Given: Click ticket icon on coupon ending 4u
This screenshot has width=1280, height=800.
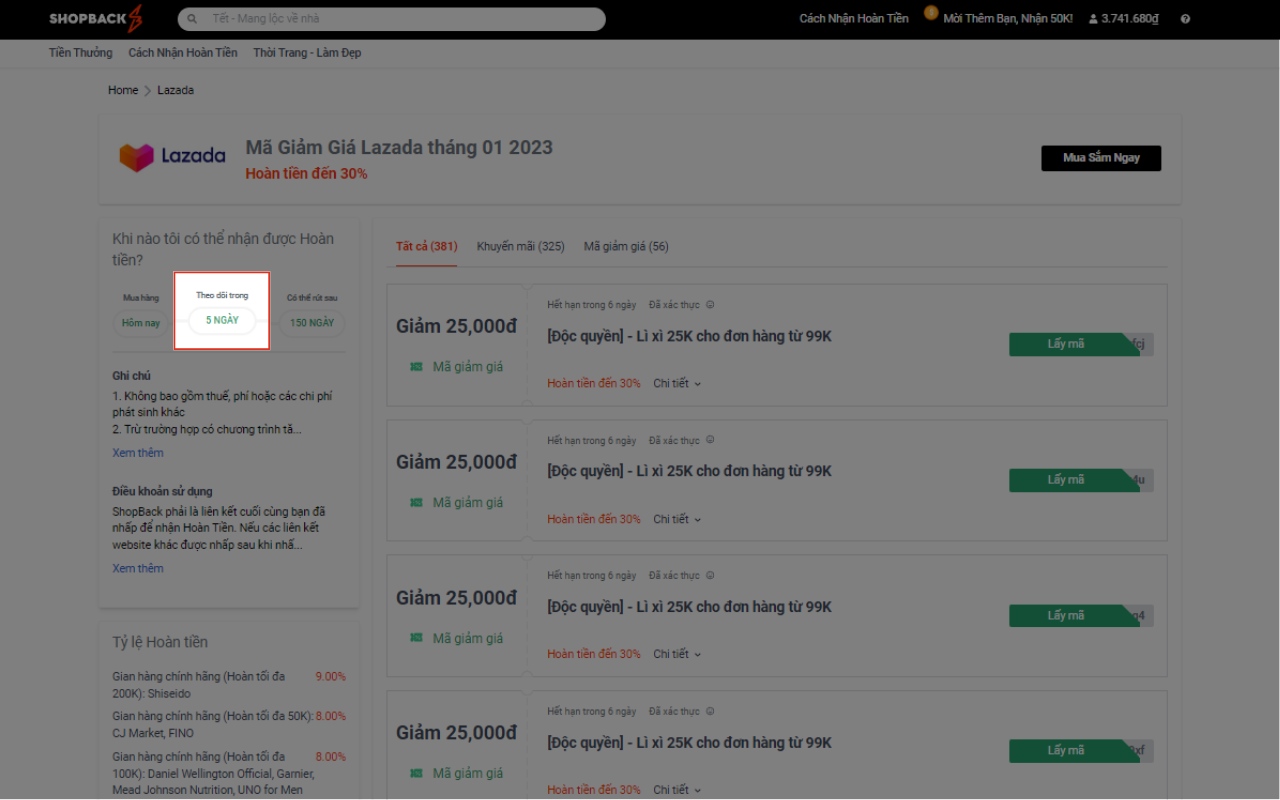Looking at the screenshot, I should tap(416, 503).
